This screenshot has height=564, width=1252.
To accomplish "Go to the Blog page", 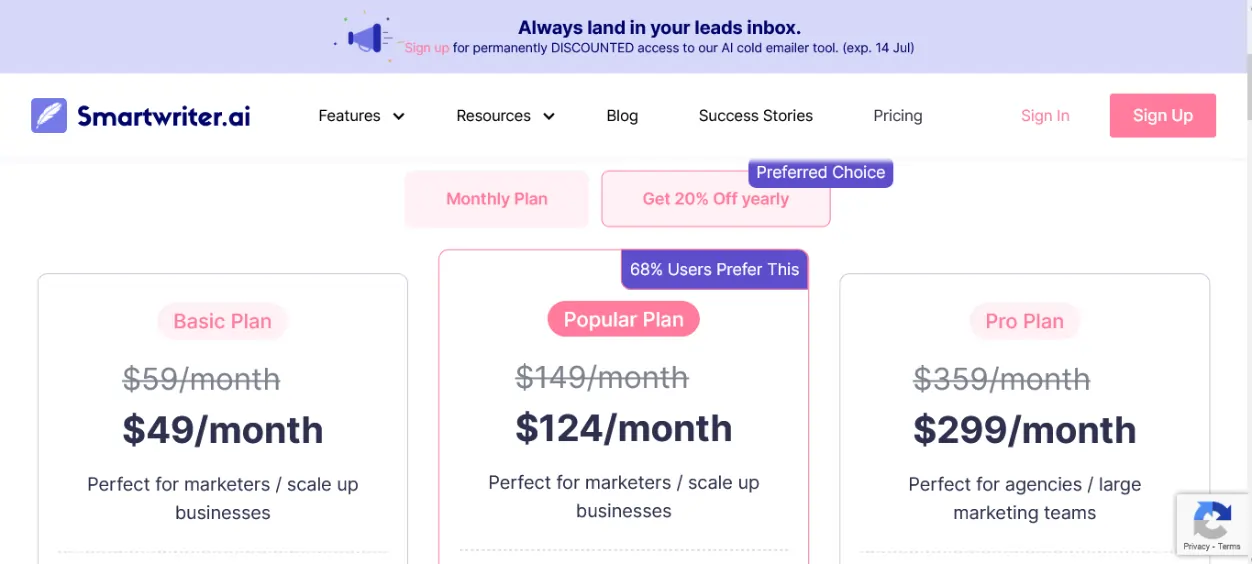I will [622, 116].
